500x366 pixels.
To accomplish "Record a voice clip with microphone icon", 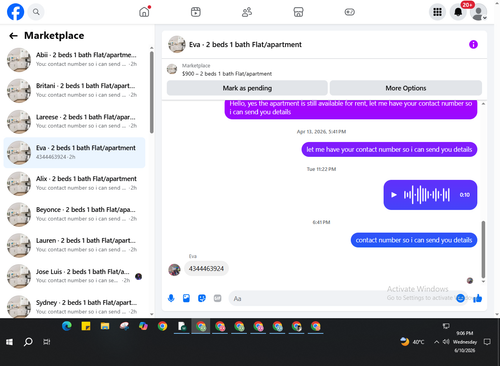I will pyautogui.click(x=171, y=298).
